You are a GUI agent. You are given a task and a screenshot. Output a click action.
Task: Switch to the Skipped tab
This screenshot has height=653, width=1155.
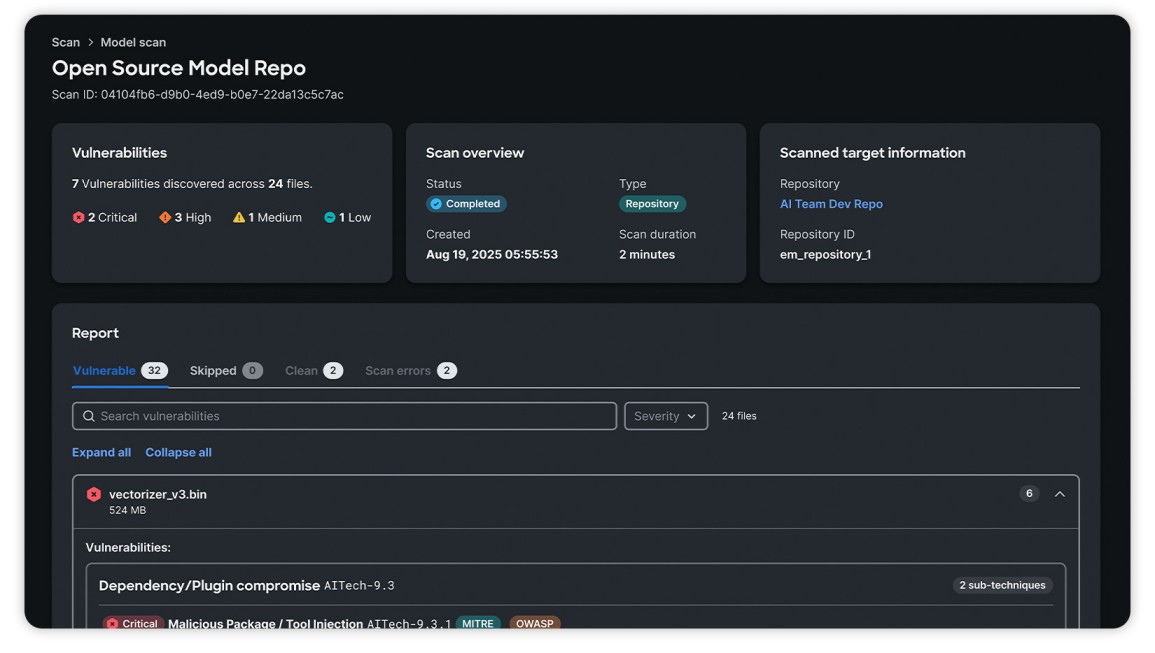[217, 370]
